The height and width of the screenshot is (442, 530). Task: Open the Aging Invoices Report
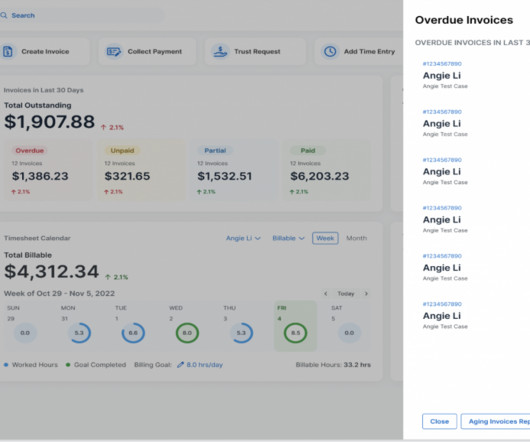496,421
